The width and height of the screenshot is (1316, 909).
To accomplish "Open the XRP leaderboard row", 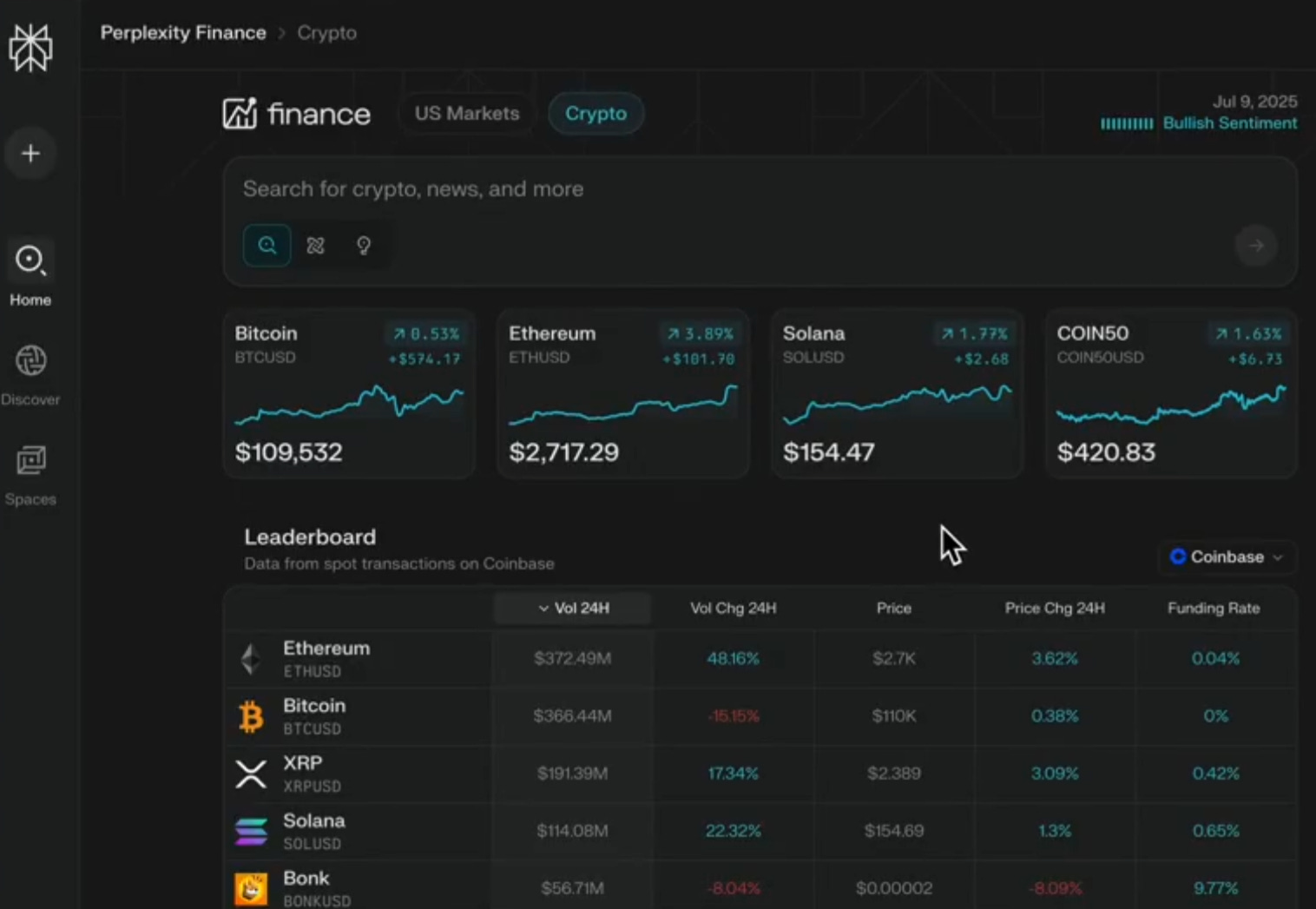I will coord(302,773).
